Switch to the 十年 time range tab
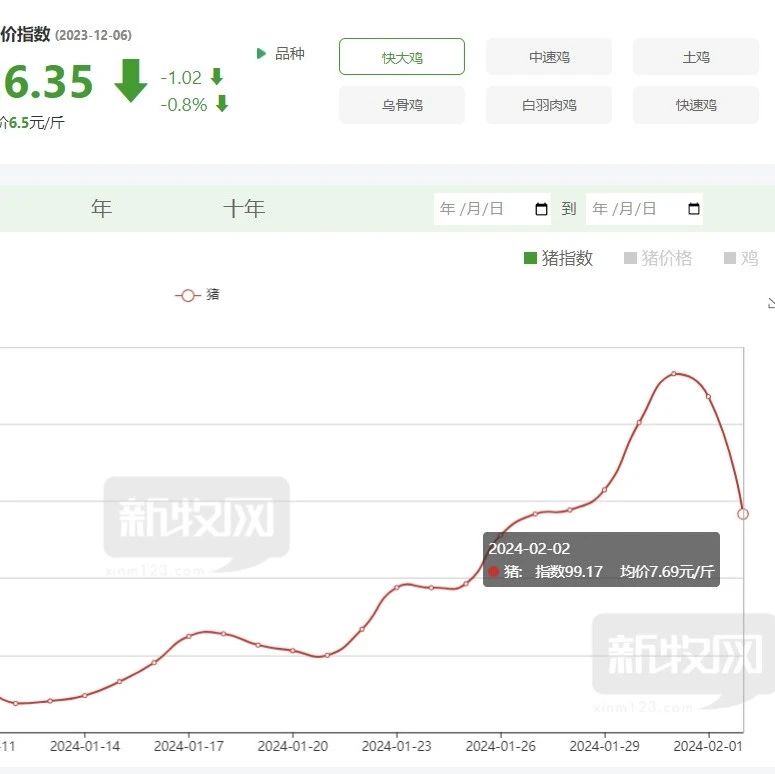Viewport: 775px width, 774px height. (244, 208)
